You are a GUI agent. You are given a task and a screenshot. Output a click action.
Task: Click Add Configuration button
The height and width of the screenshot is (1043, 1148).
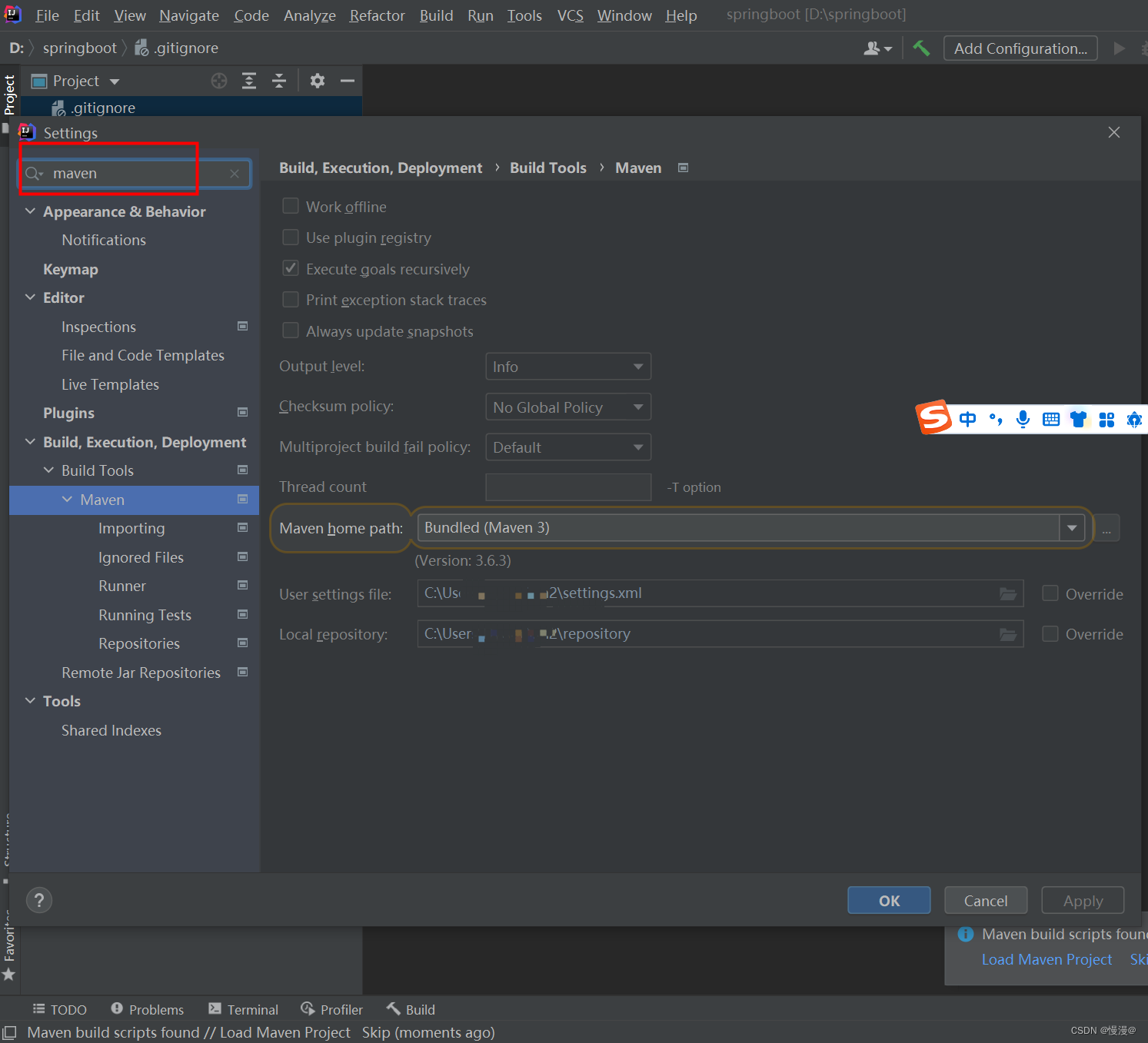pos(1020,48)
